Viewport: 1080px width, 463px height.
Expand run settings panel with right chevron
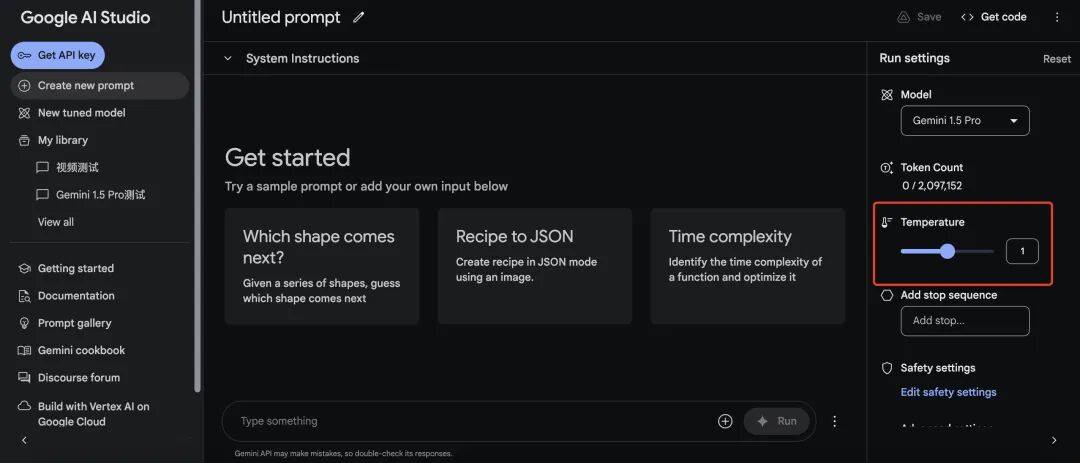1054,440
